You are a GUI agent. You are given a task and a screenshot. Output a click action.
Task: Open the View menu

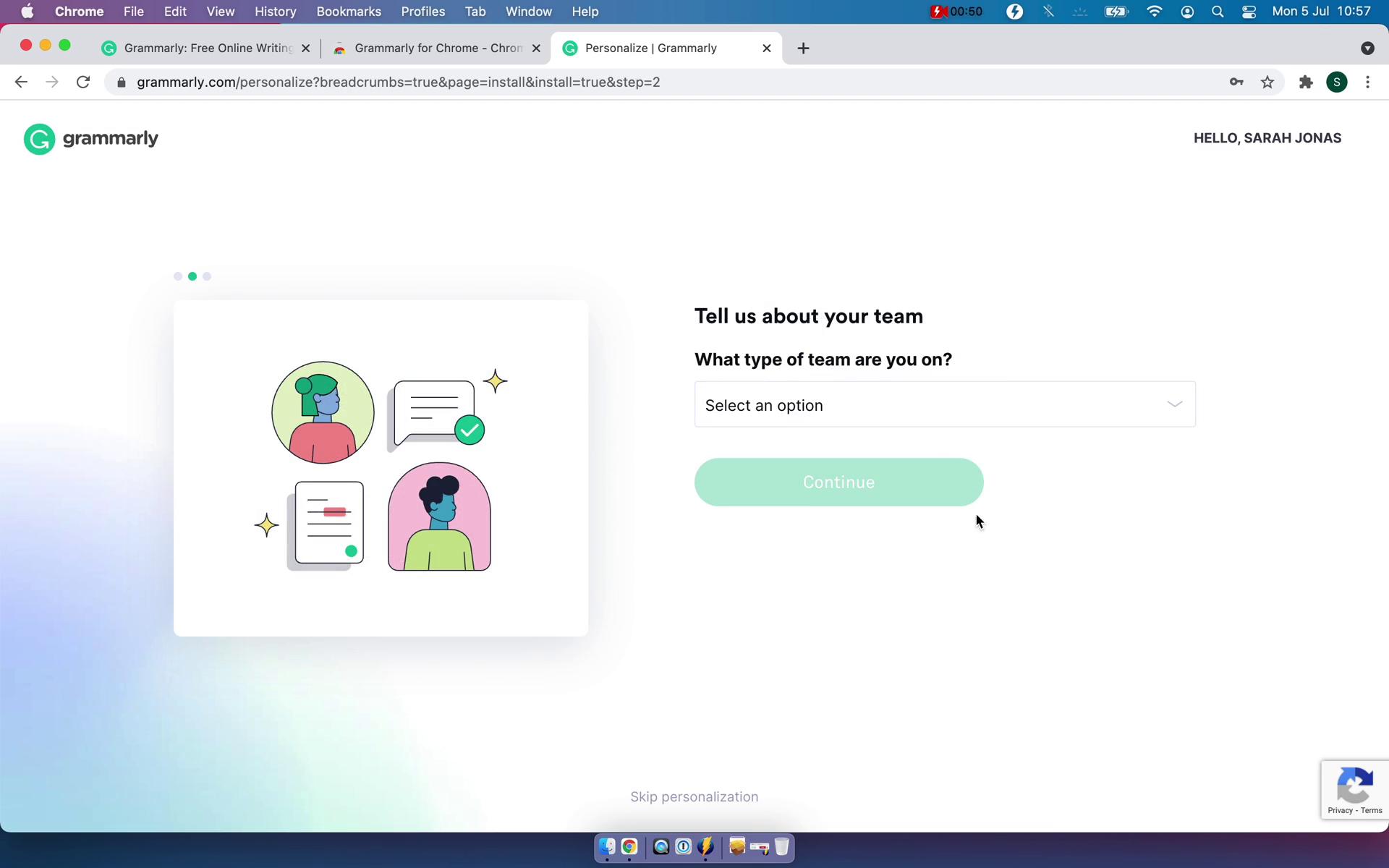221,12
